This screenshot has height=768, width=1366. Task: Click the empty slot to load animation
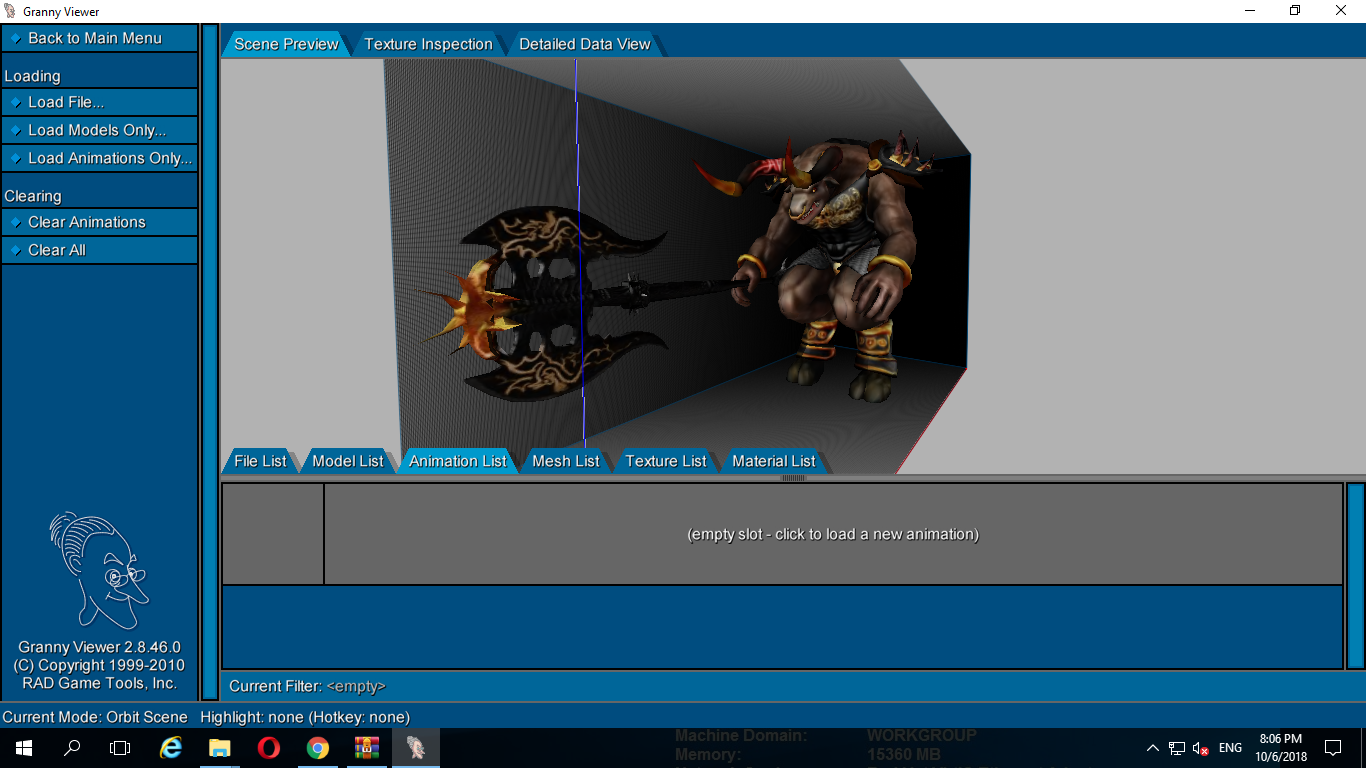click(833, 534)
